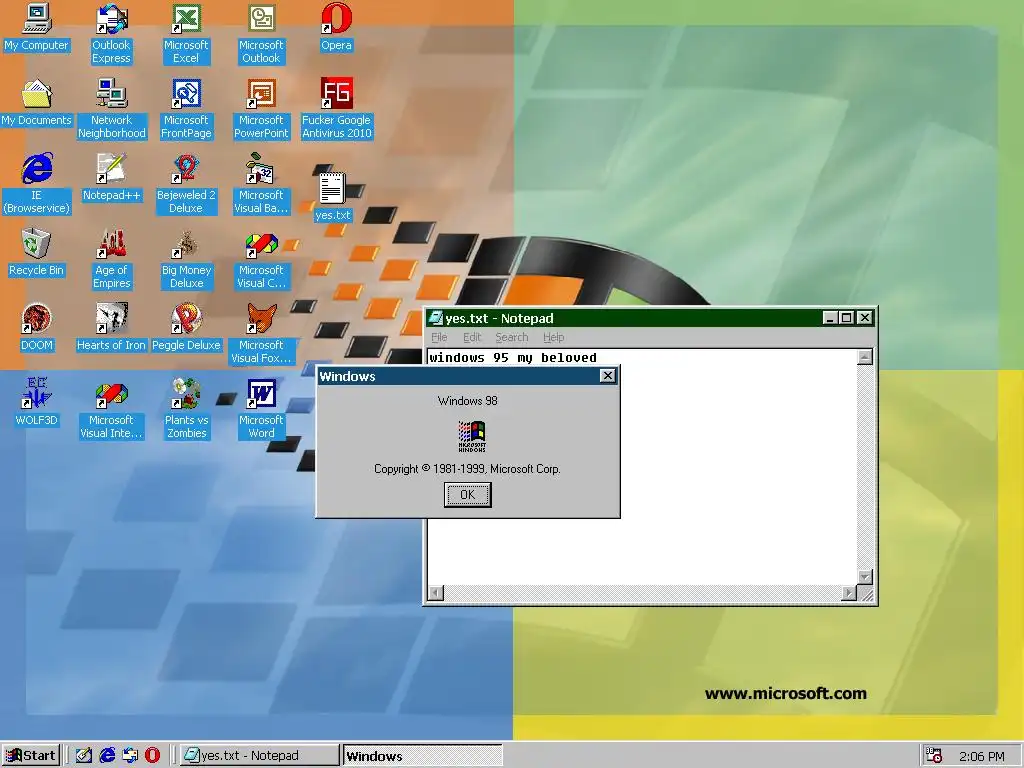Viewport: 1024px width, 768px height.
Task: Launch Opera from Quick Launch bar
Action: click(x=152, y=756)
